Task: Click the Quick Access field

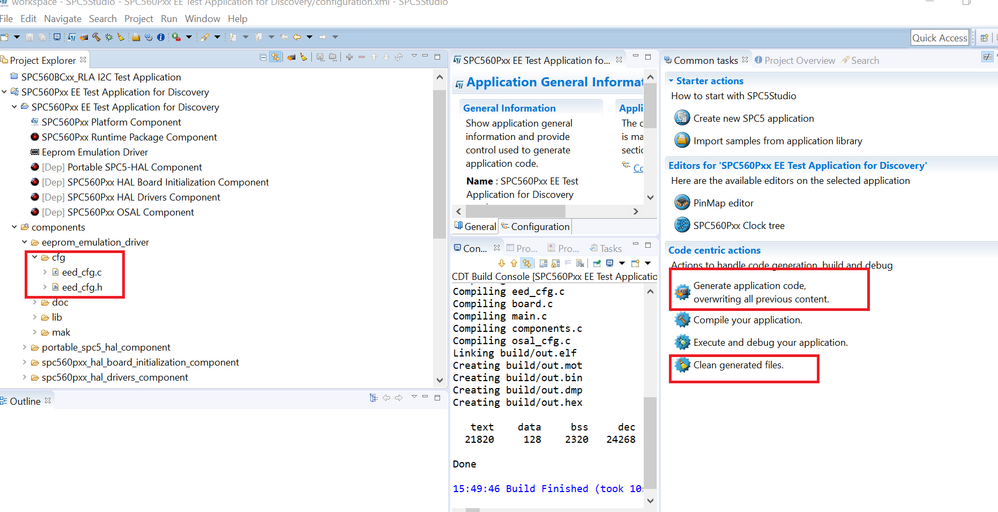Action: point(939,38)
